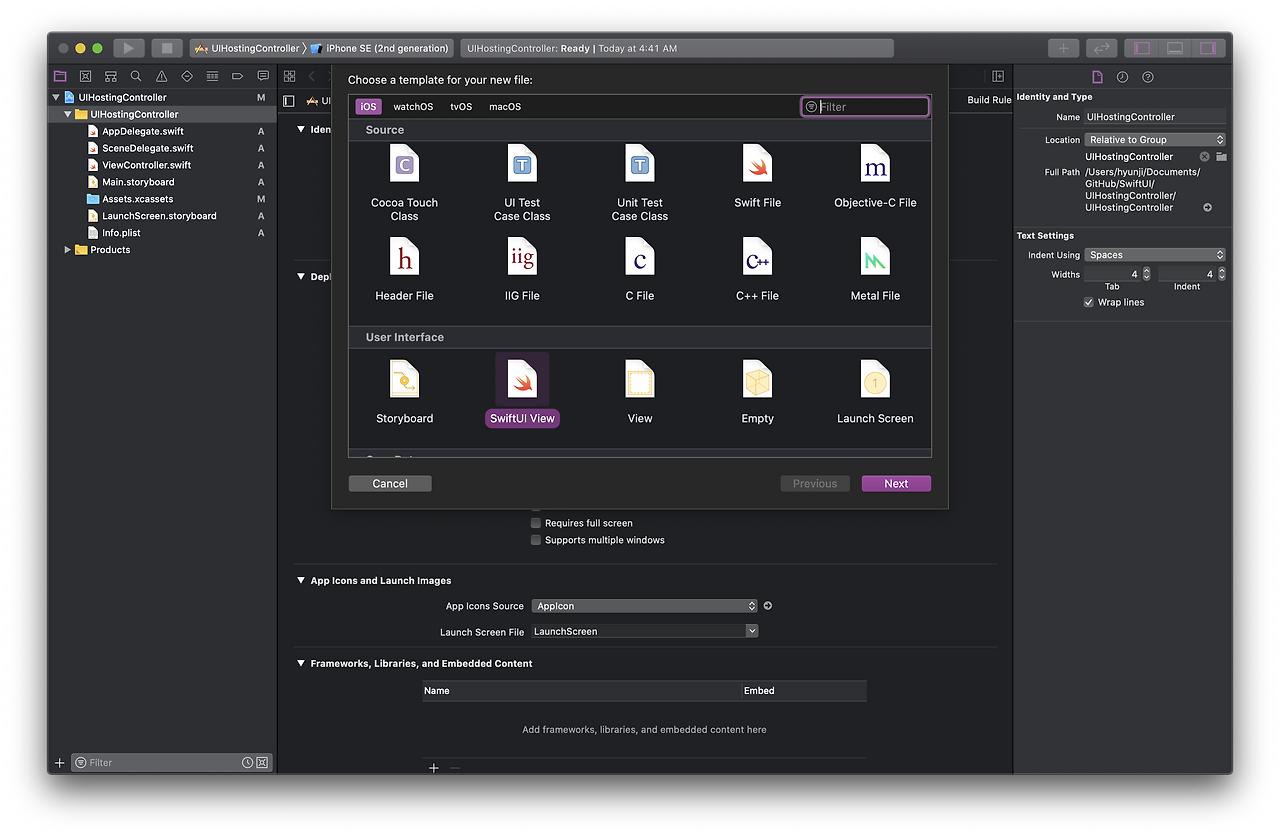Open the Debug navigator
This screenshot has width=1280, height=837.
tap(212, 76)
